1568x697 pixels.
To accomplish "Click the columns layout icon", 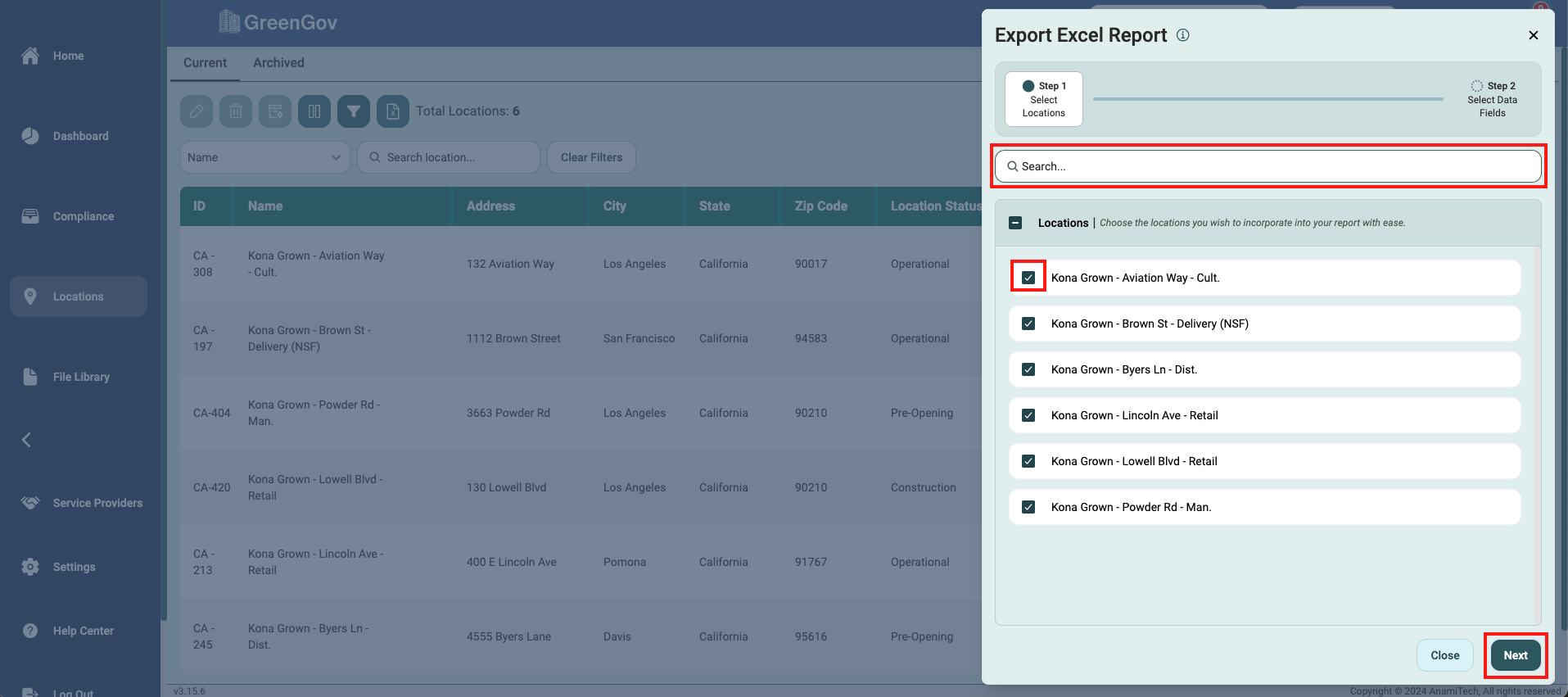I will (x=314, y=111).
